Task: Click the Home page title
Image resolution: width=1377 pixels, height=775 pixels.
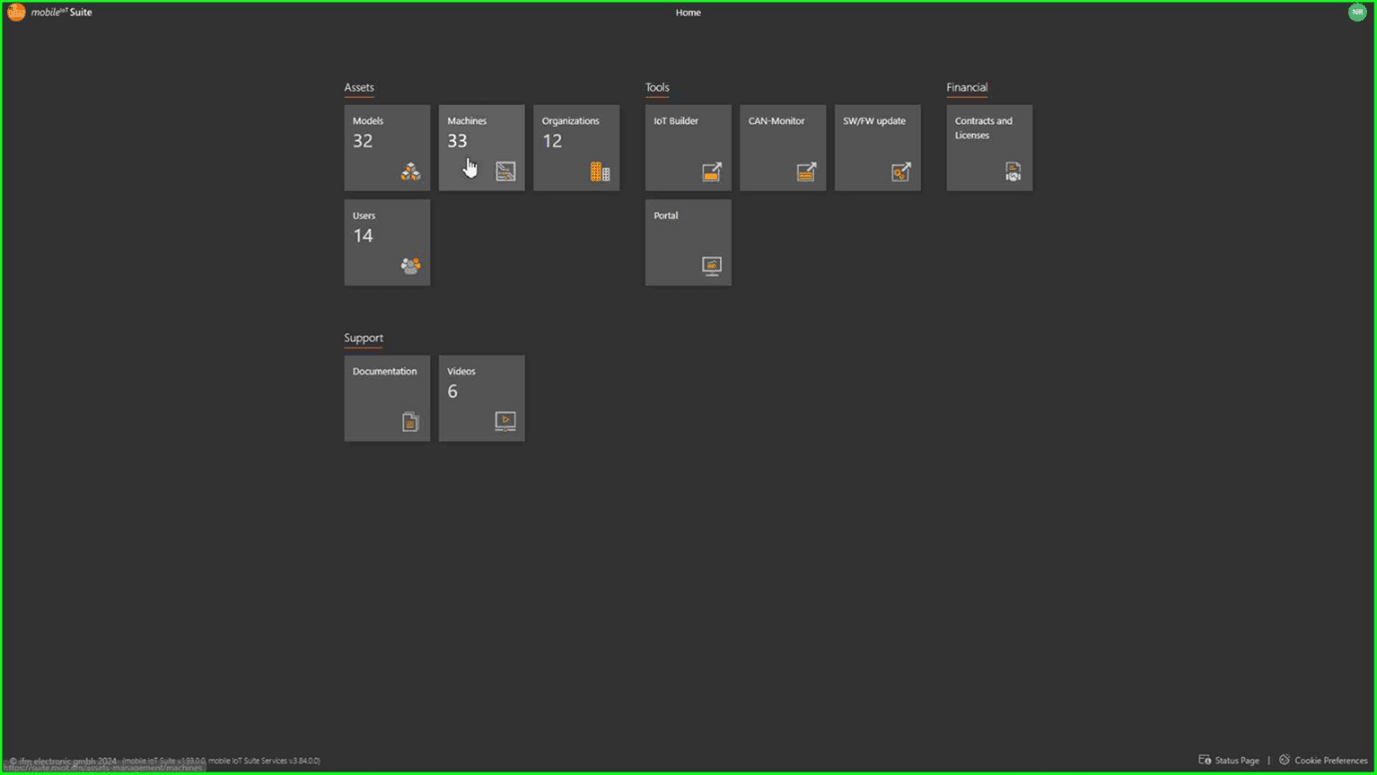Action: click(x=688, y=12)
